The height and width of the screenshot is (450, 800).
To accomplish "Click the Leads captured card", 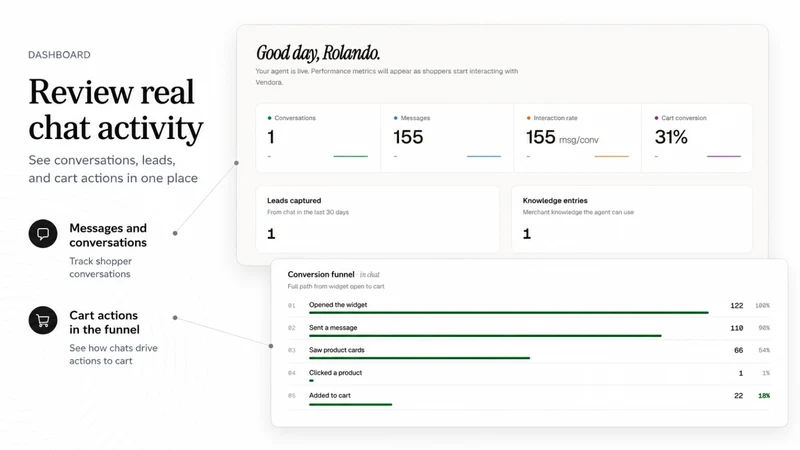I will (378, 219).
